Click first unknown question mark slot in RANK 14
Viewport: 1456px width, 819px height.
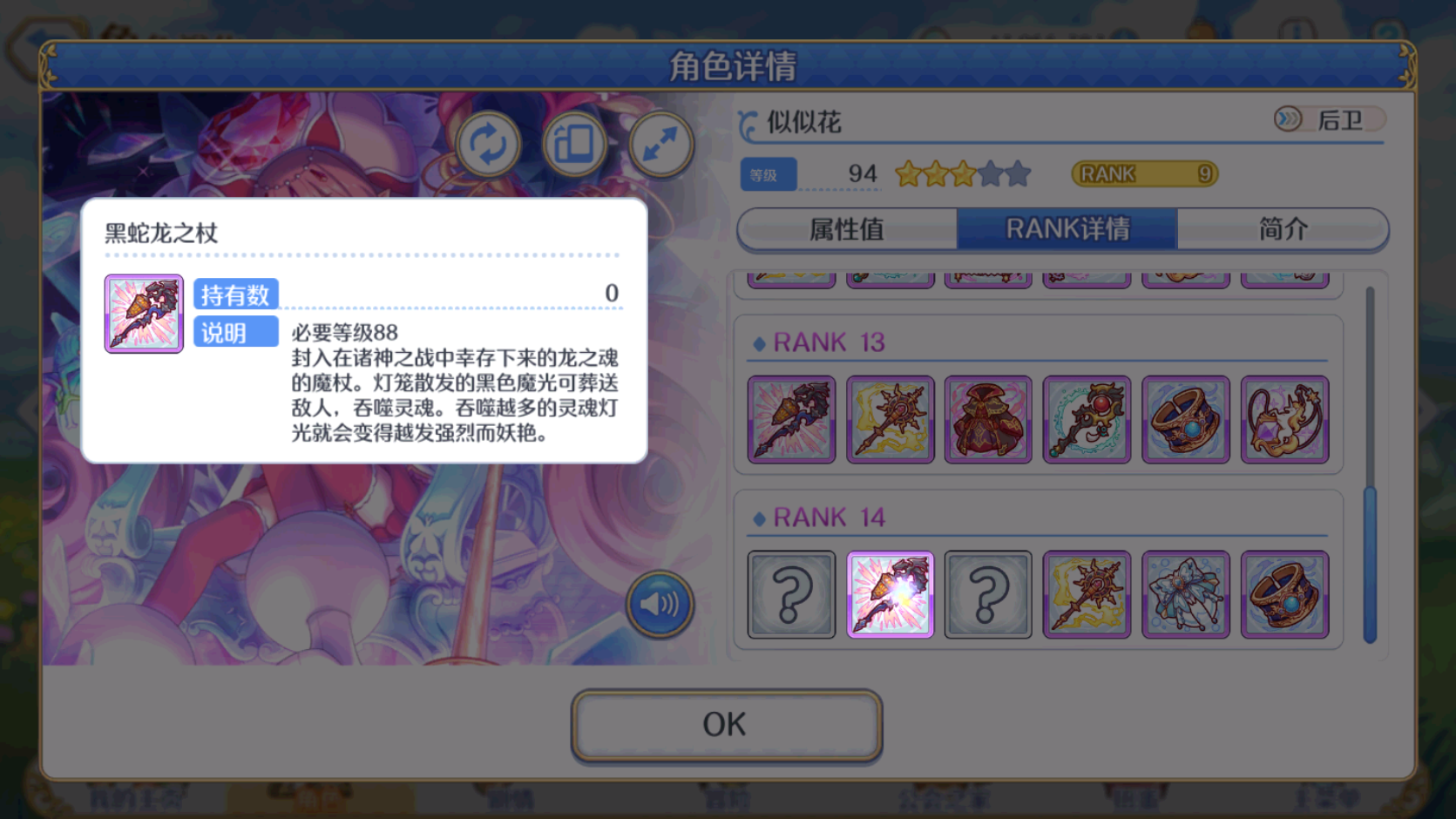pos(791,594)
